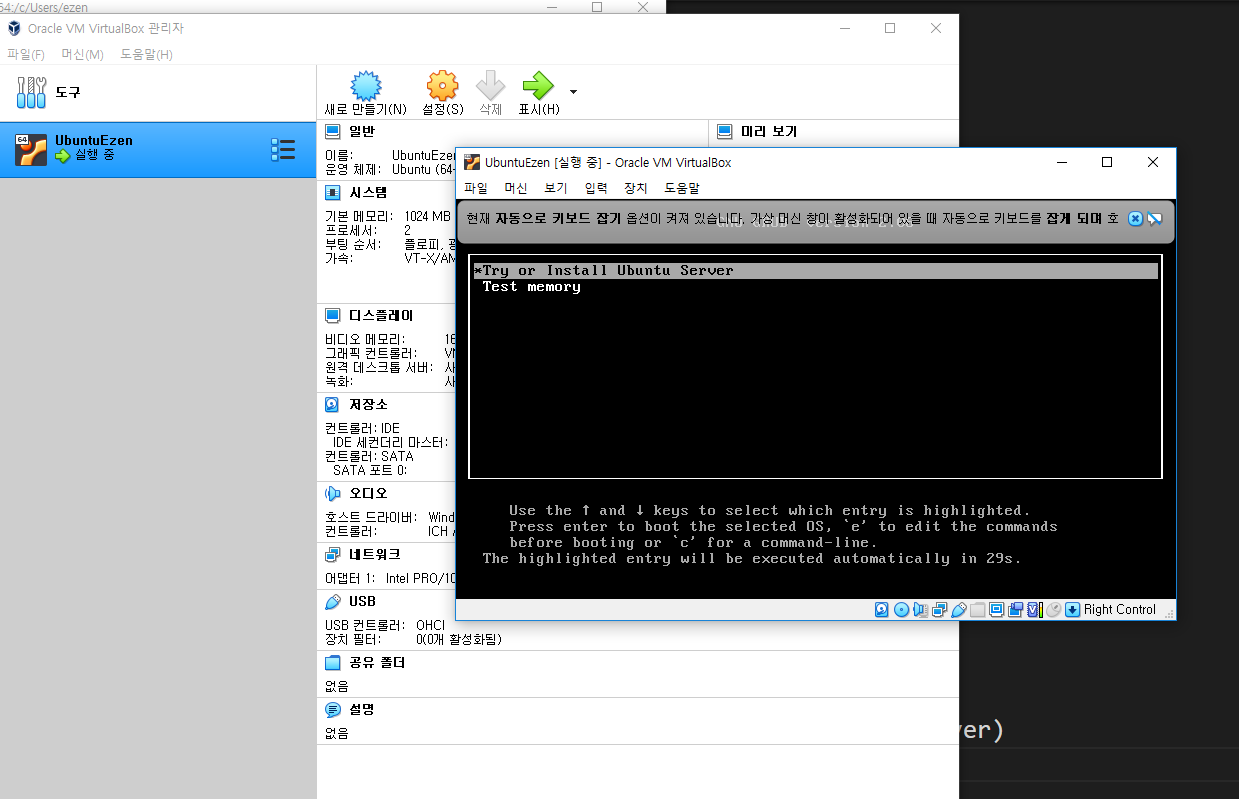Screen dimensions: 1239x799
Task: Click the hard disk activity status icon
Action: coord(881,609)
